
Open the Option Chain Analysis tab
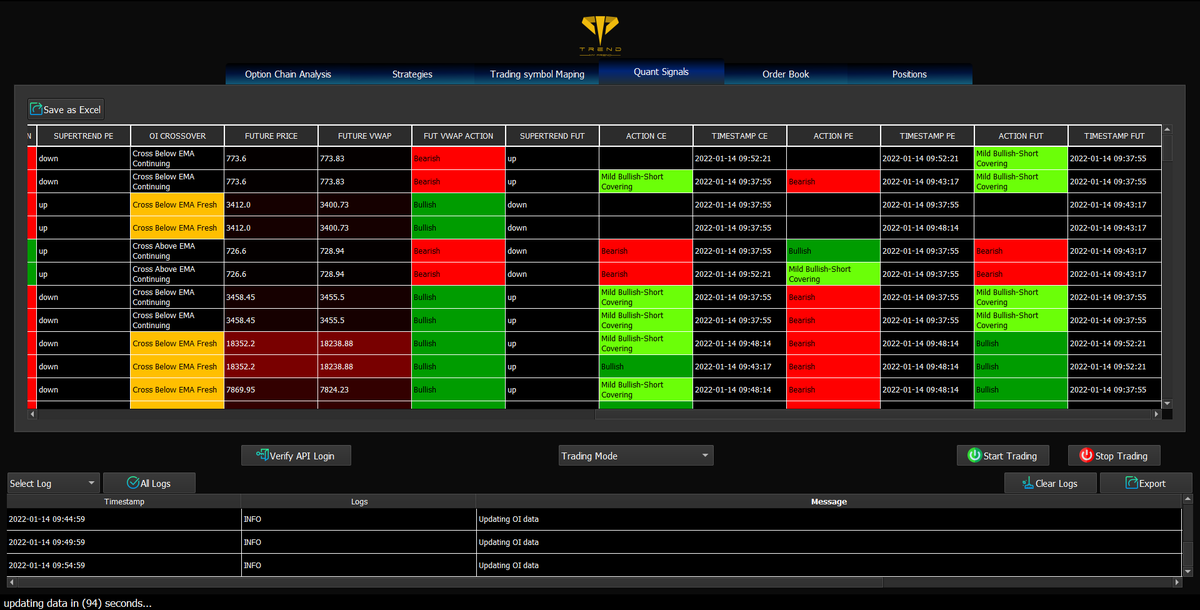pyautogui.click(x=288, y=74)
